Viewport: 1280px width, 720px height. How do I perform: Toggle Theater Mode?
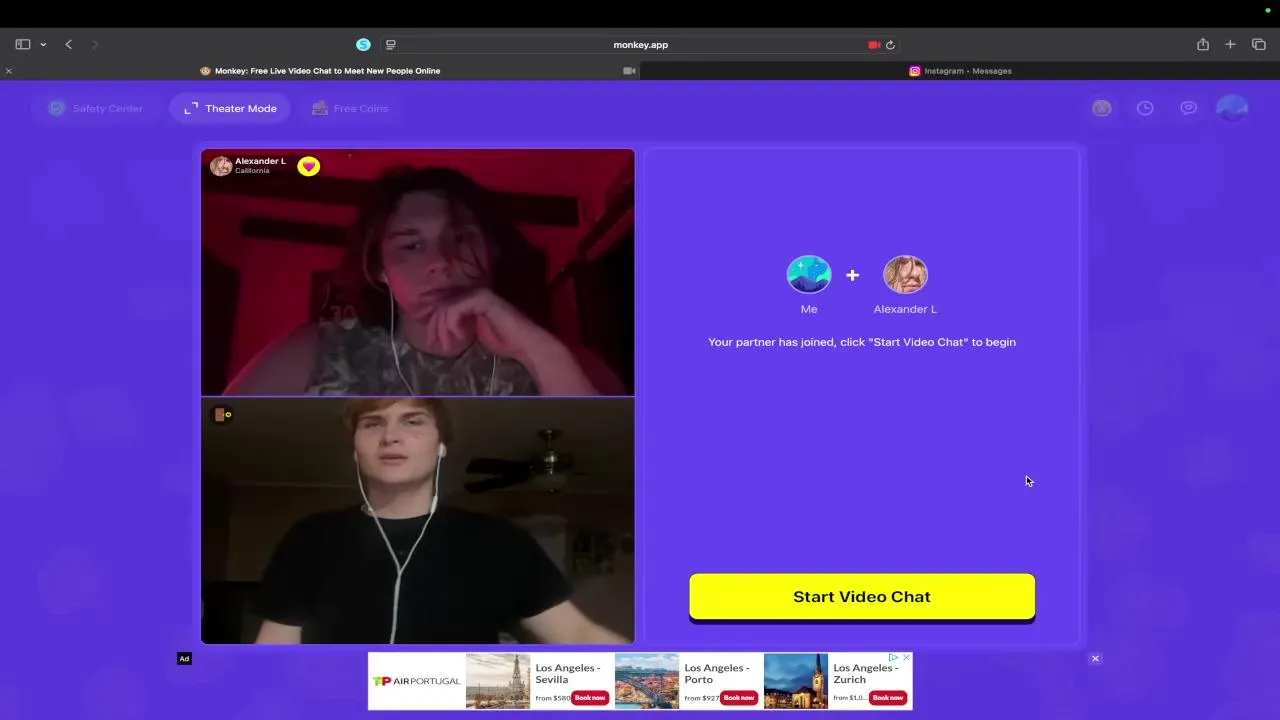pos(230,108)
